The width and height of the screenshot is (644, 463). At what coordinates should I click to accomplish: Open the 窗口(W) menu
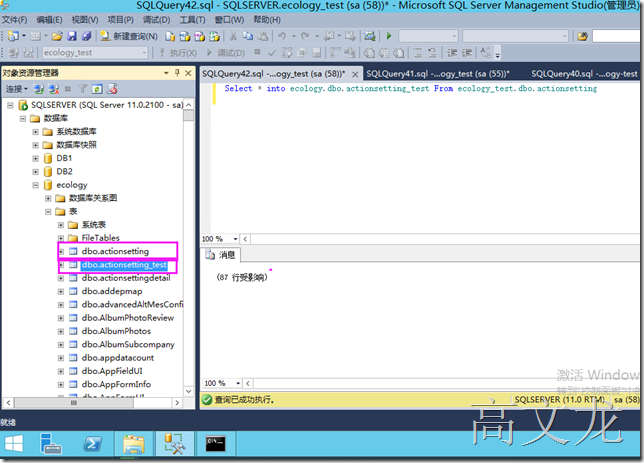point(229,20)
